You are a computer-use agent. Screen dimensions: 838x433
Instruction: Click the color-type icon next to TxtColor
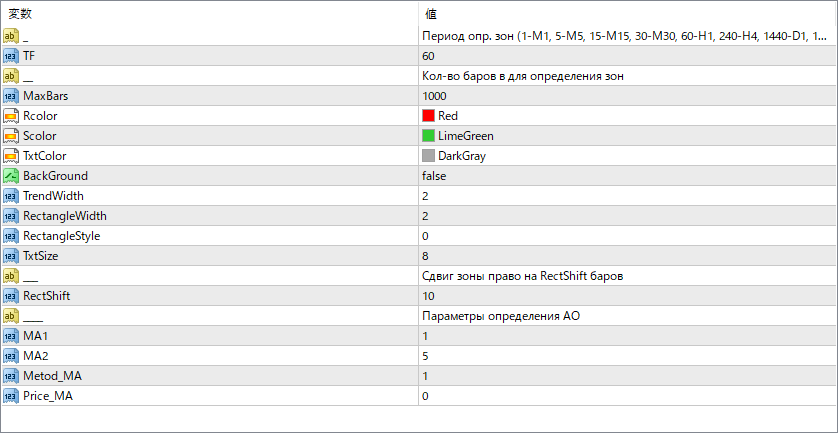[x=11, y=156]
